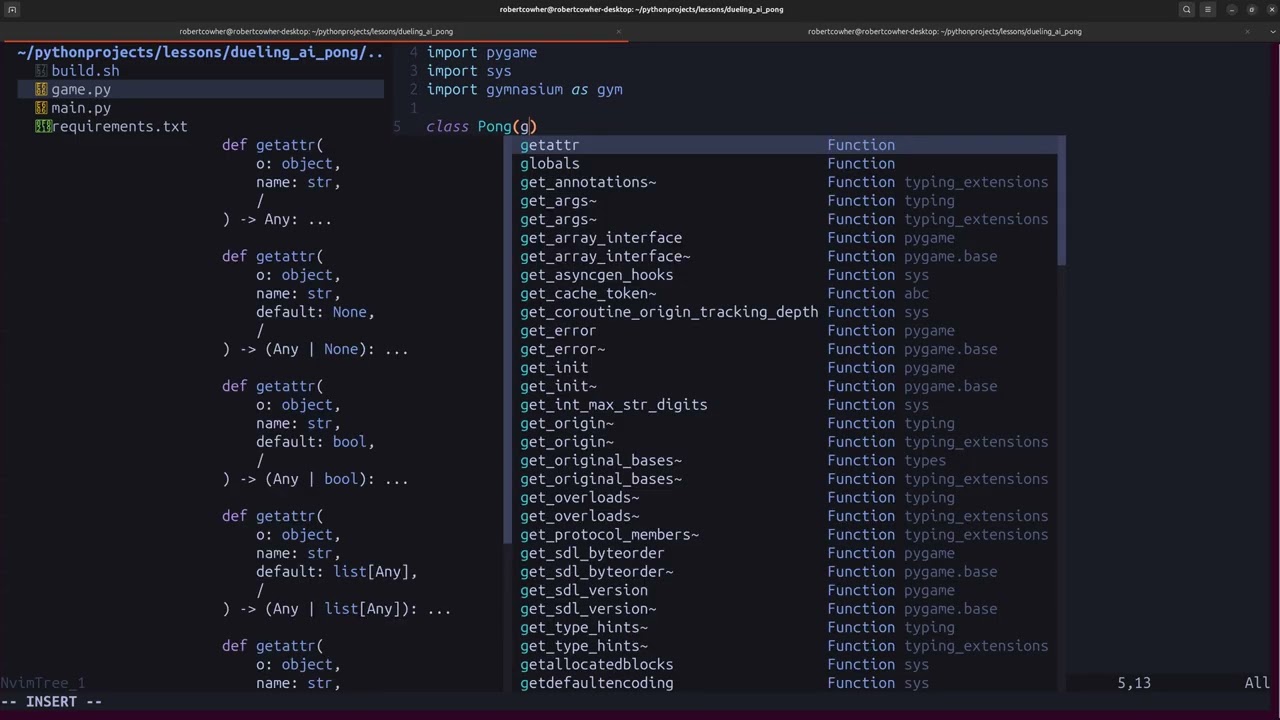Place cursor on 'import pygame' line
The width and height of the screenshot is (1280, 720).
point(482,52)
